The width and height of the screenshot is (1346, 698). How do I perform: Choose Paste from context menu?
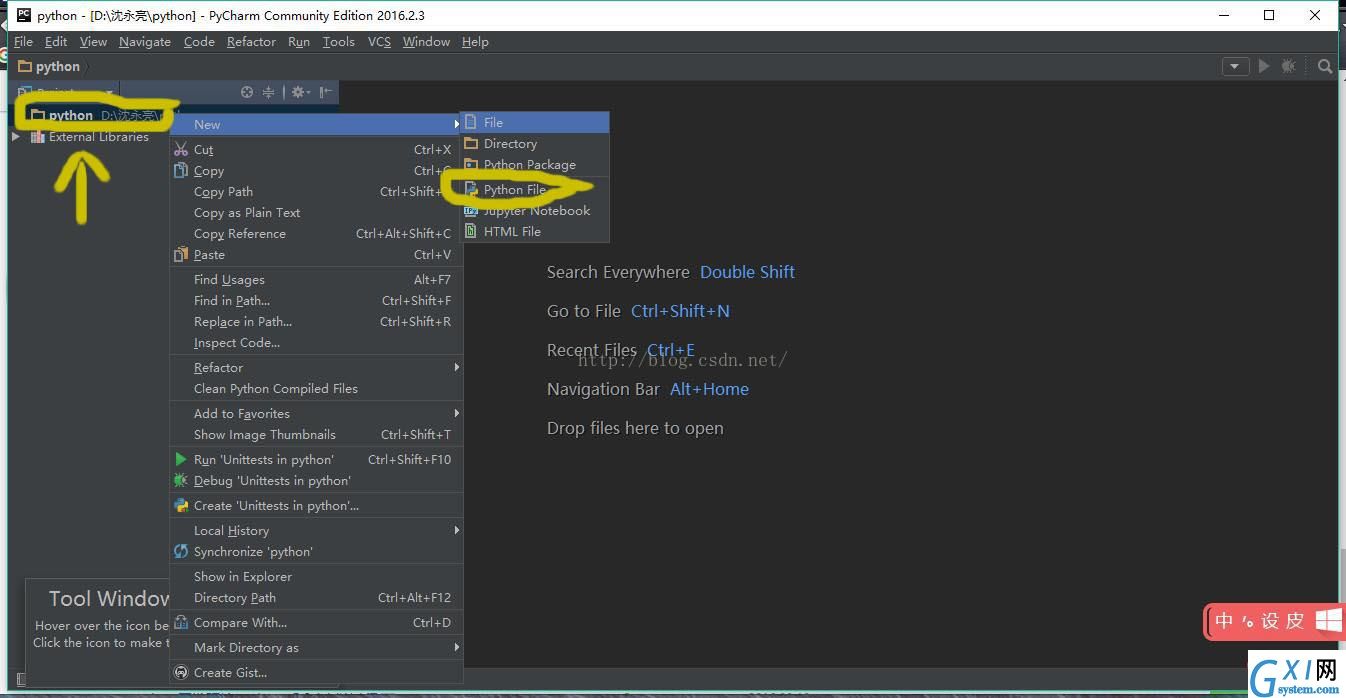pyautogui.click(x=316, y=254)
